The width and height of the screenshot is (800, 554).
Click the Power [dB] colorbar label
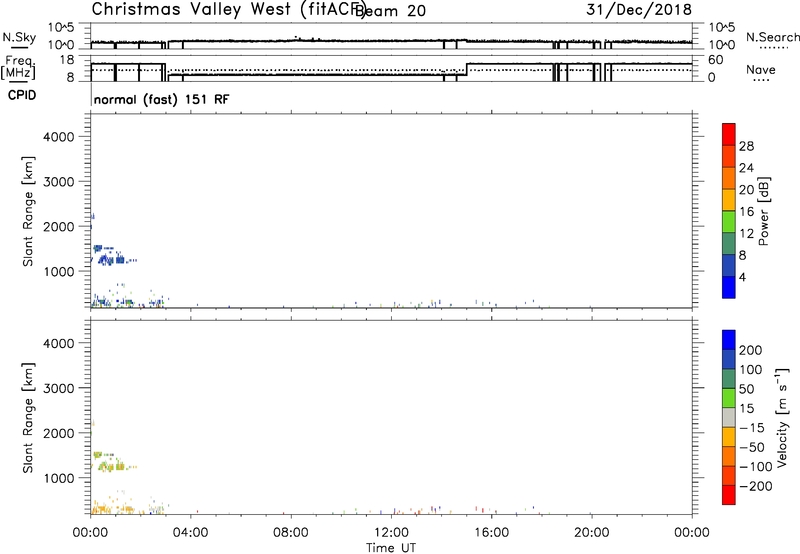click(764, 211)
